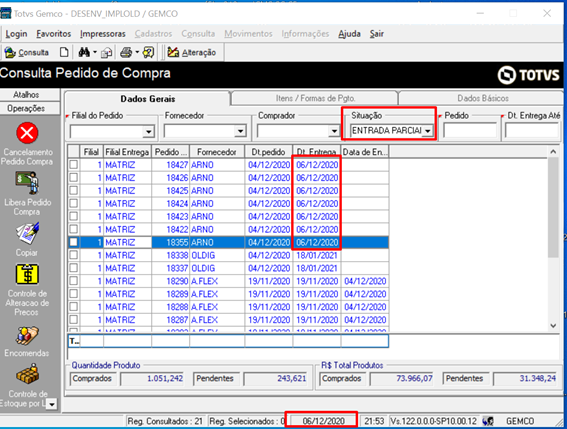Image resolution: width=567 pixels, height=429 pixels.
Task: Click the Consulta toolbar button
Action: pos(26,52)
